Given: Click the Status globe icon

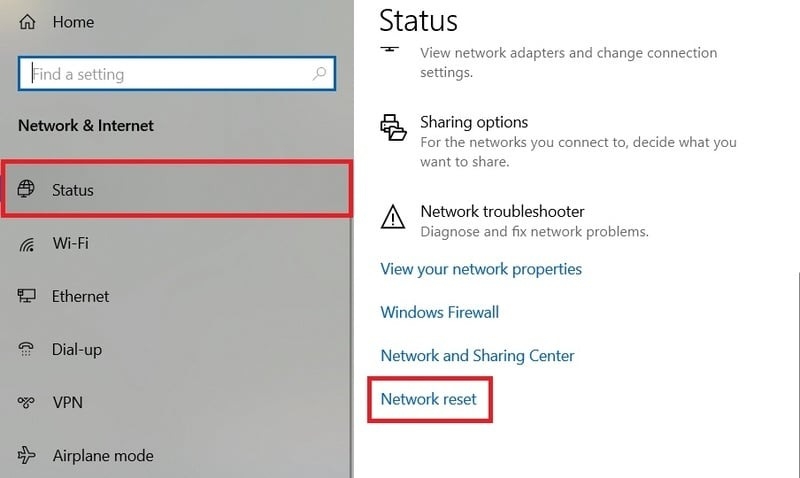Looking at the screenshot, I should pos(26,189).
